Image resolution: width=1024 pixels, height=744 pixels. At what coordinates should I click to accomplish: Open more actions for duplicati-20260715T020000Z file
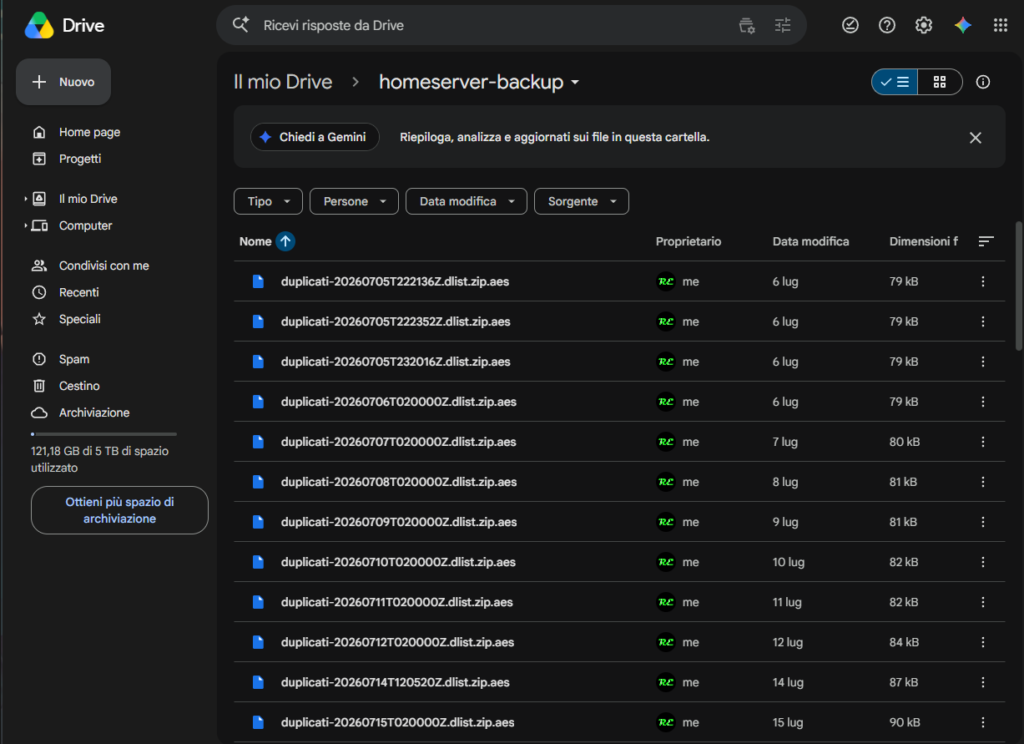pyautogui.click(x=982, y=722)
